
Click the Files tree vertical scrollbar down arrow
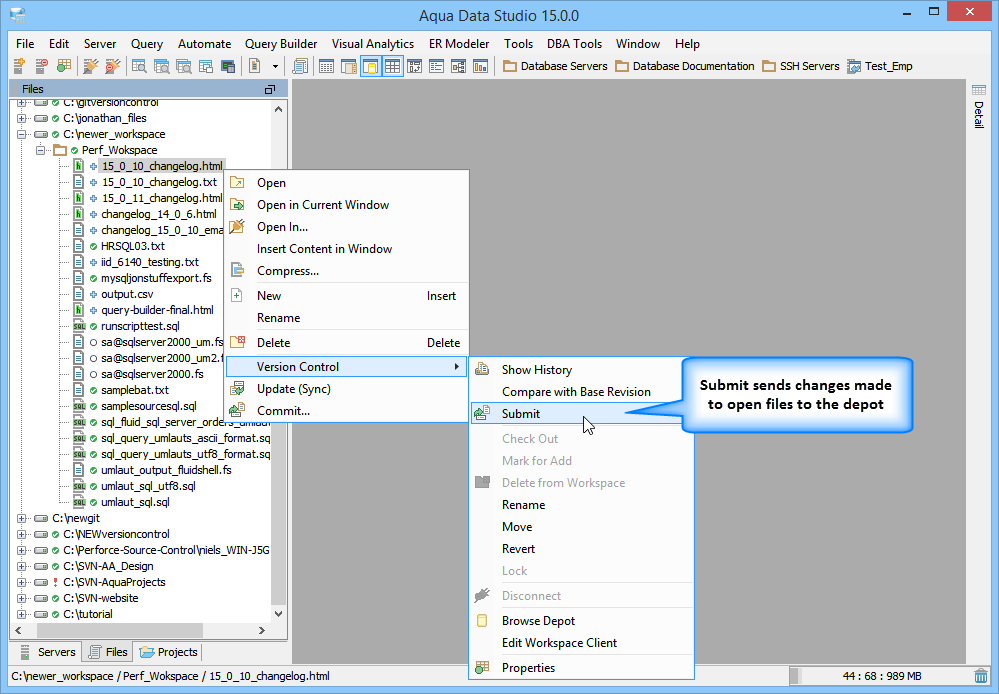coord(278,614)
